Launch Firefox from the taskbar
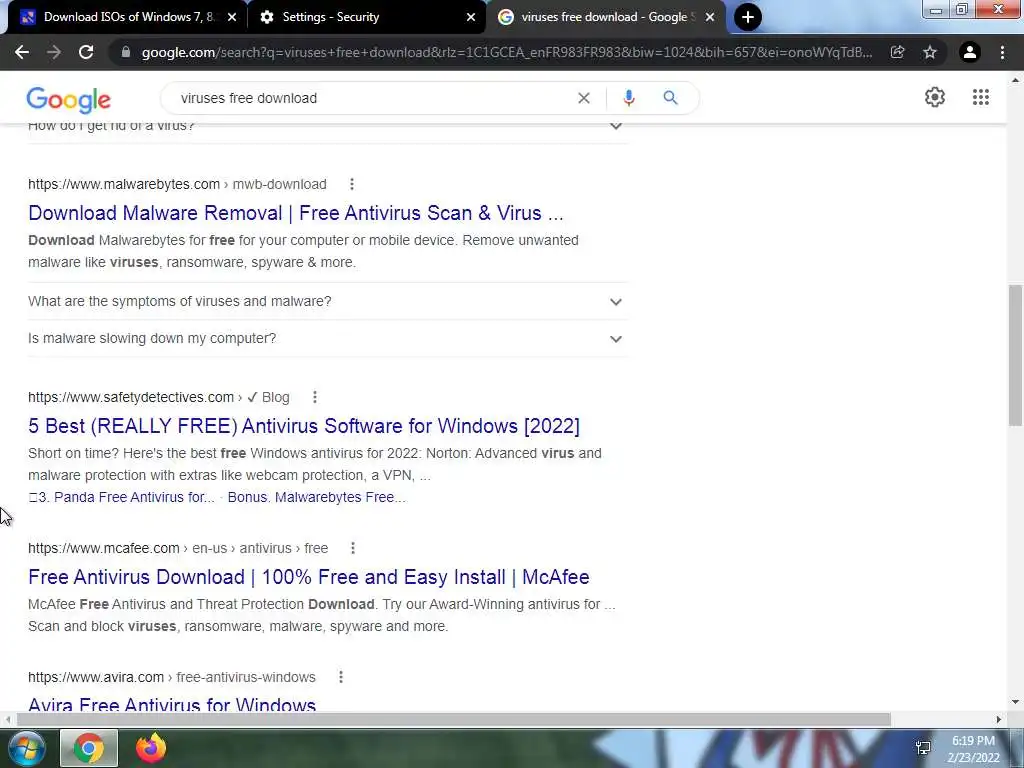Image resolution: width=1024 pixels, height=768 pixels. point(151,748)
